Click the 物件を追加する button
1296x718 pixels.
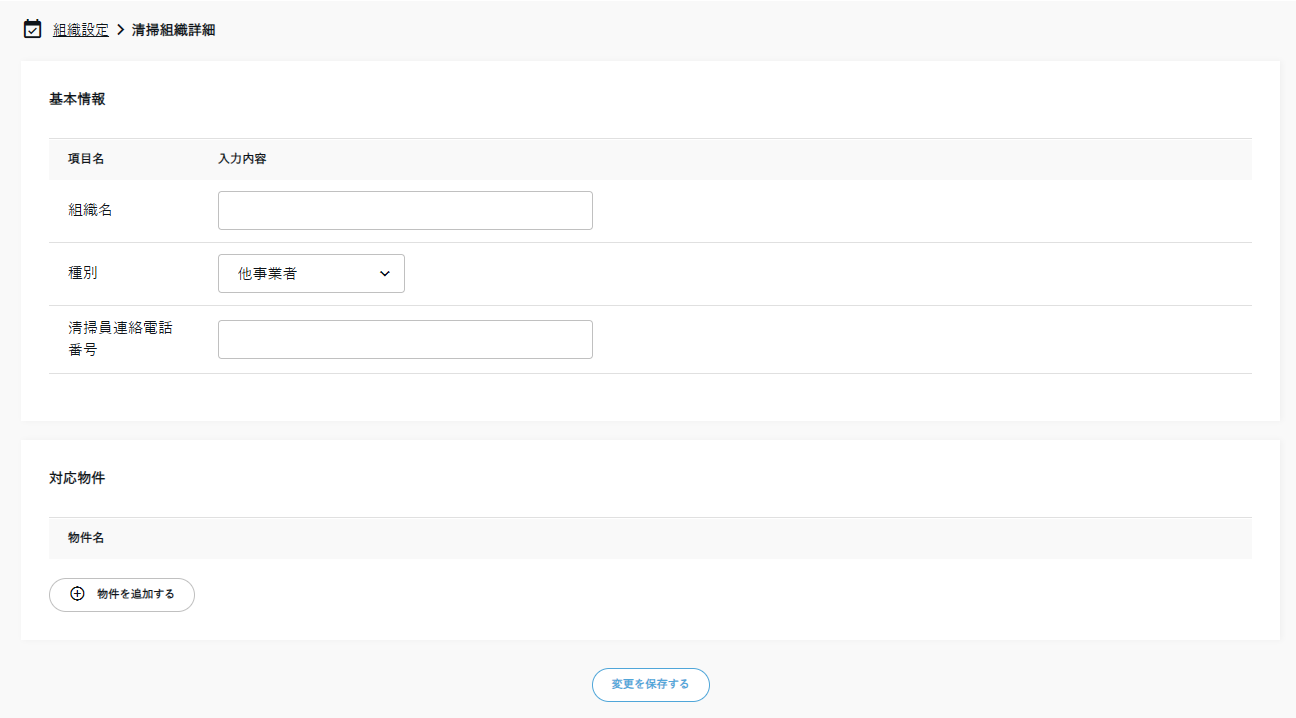click(122, 594)
